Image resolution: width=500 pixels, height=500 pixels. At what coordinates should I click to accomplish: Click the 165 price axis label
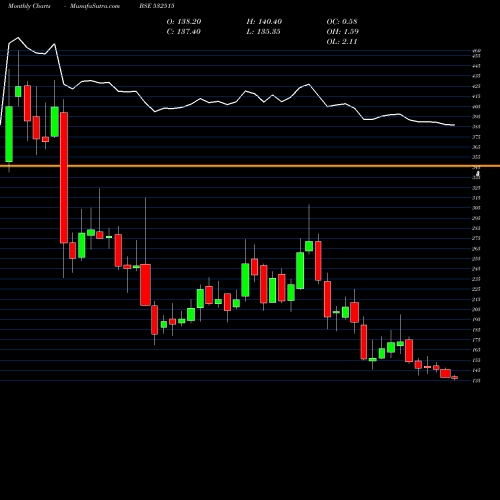point(476,350)
